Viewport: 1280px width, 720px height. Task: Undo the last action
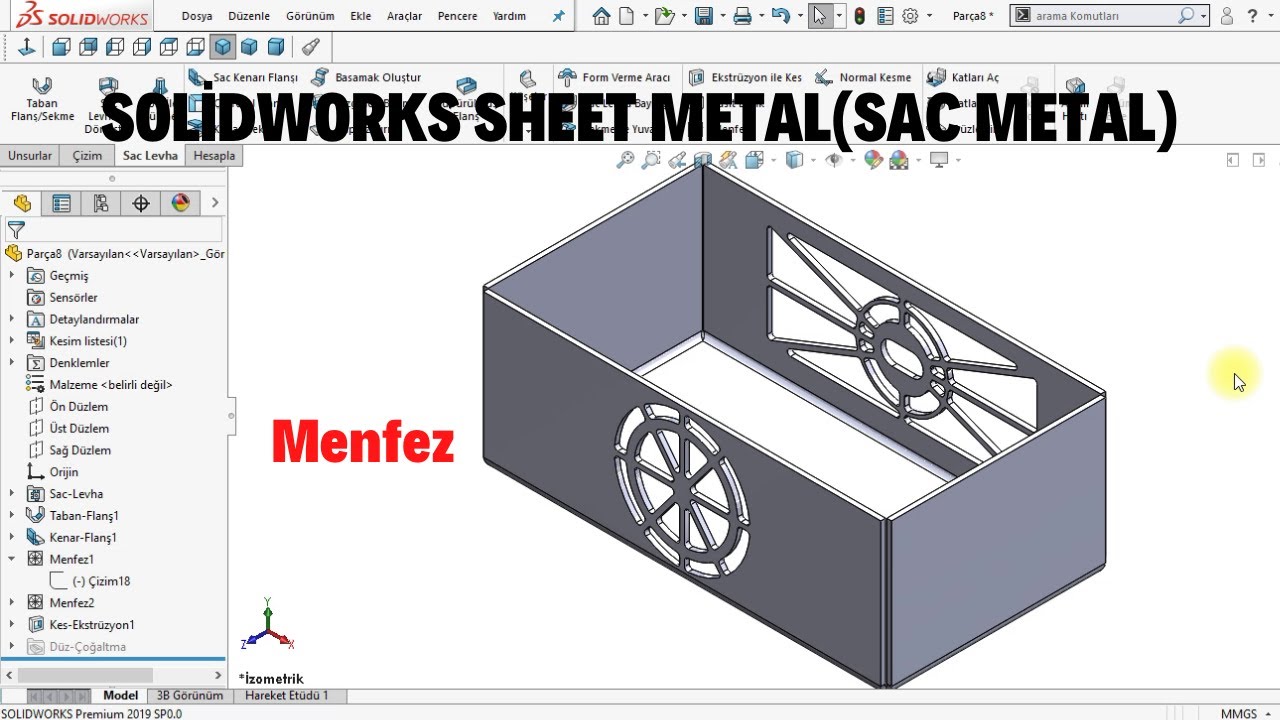pos(780,16)
